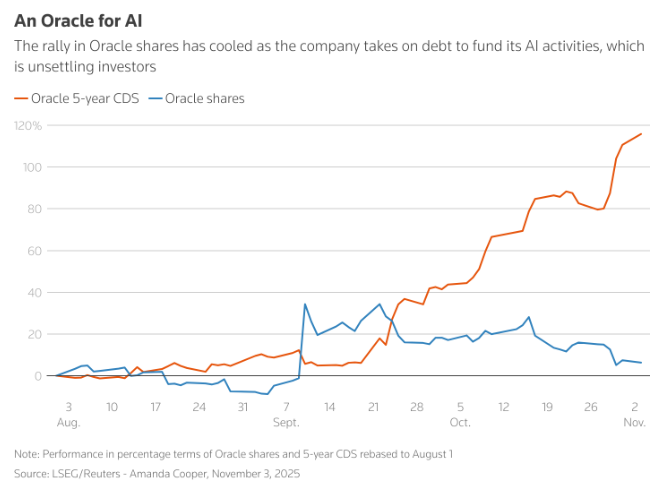Click the 120% y-axis label
659x481 pixels.
28,126
